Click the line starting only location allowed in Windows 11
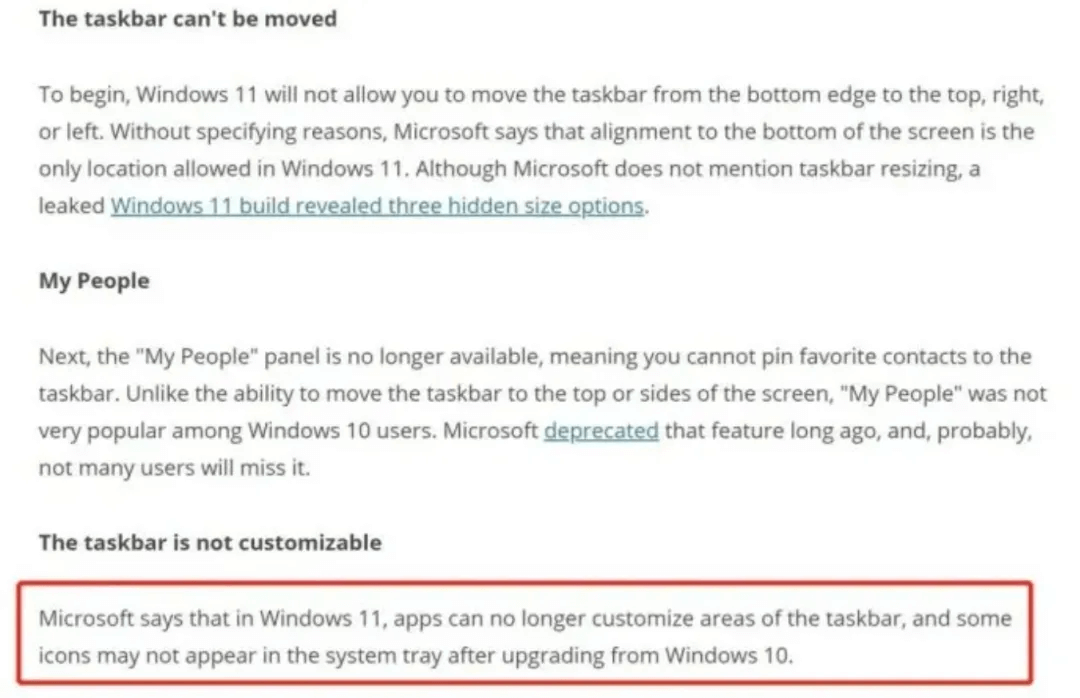Screen dimensions: 1080x698 (x=509, y=169)
